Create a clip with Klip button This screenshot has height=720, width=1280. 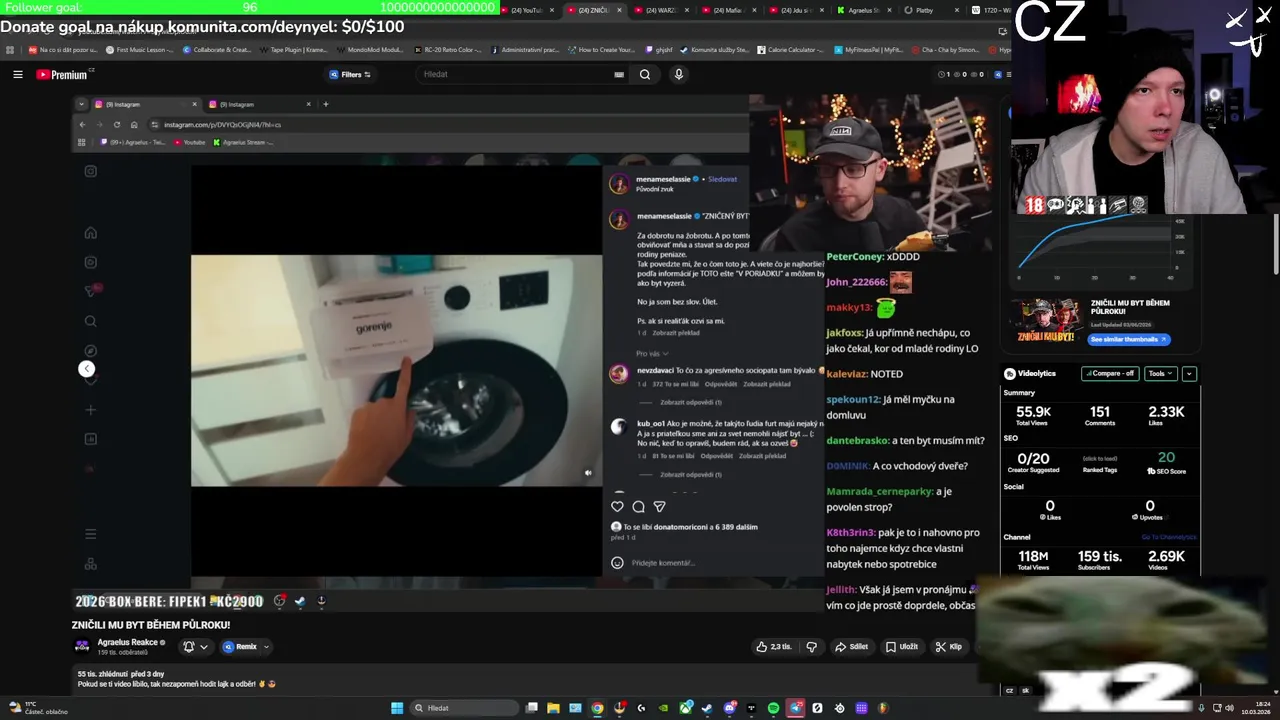click(x=949, y=647)
